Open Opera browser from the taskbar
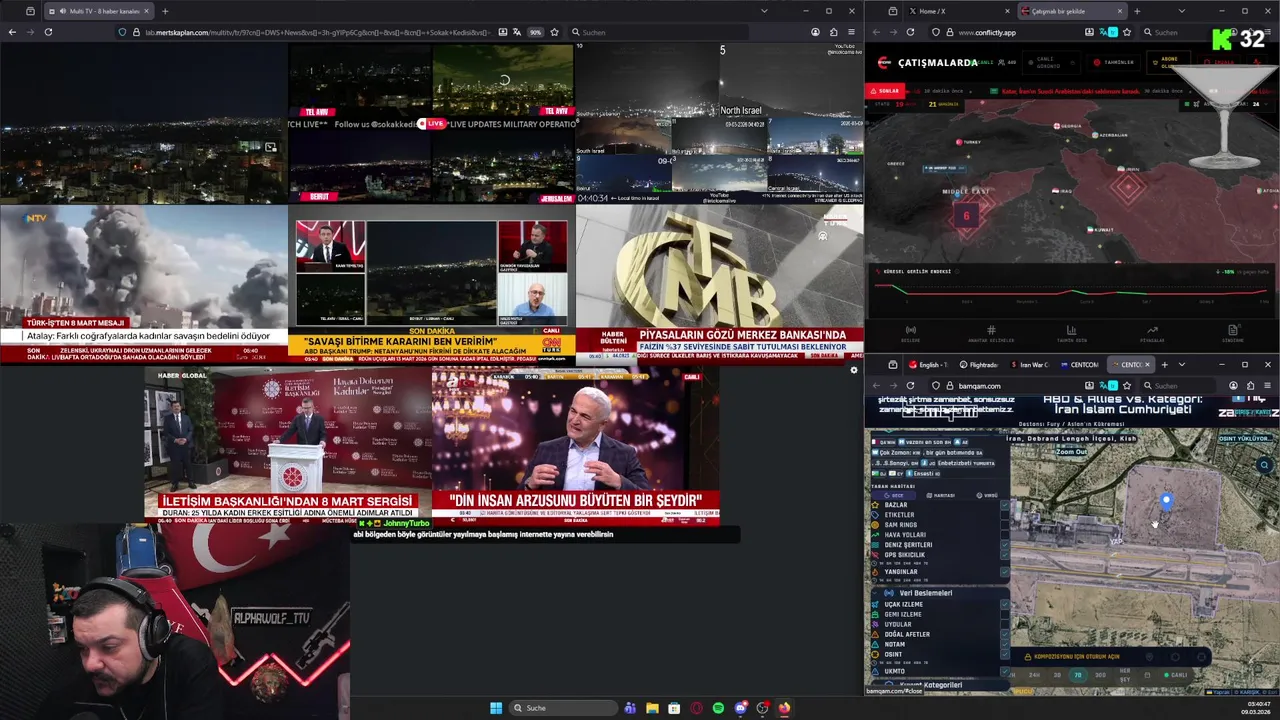1280x720 pixels. click(696, 708)
